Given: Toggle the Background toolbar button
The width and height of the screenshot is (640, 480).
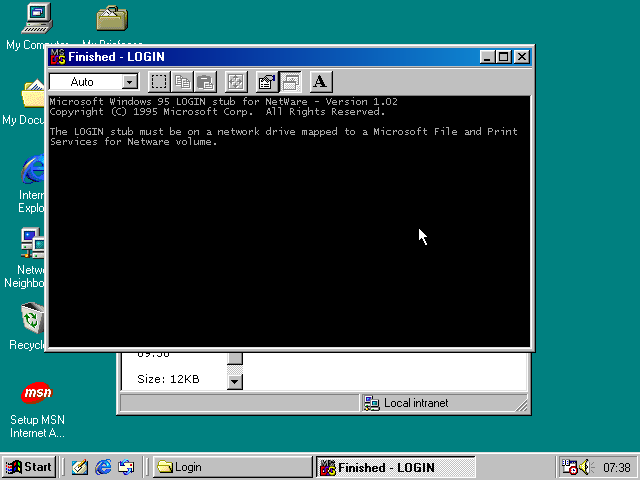Looking at the screenshot, I should (290, 82).
